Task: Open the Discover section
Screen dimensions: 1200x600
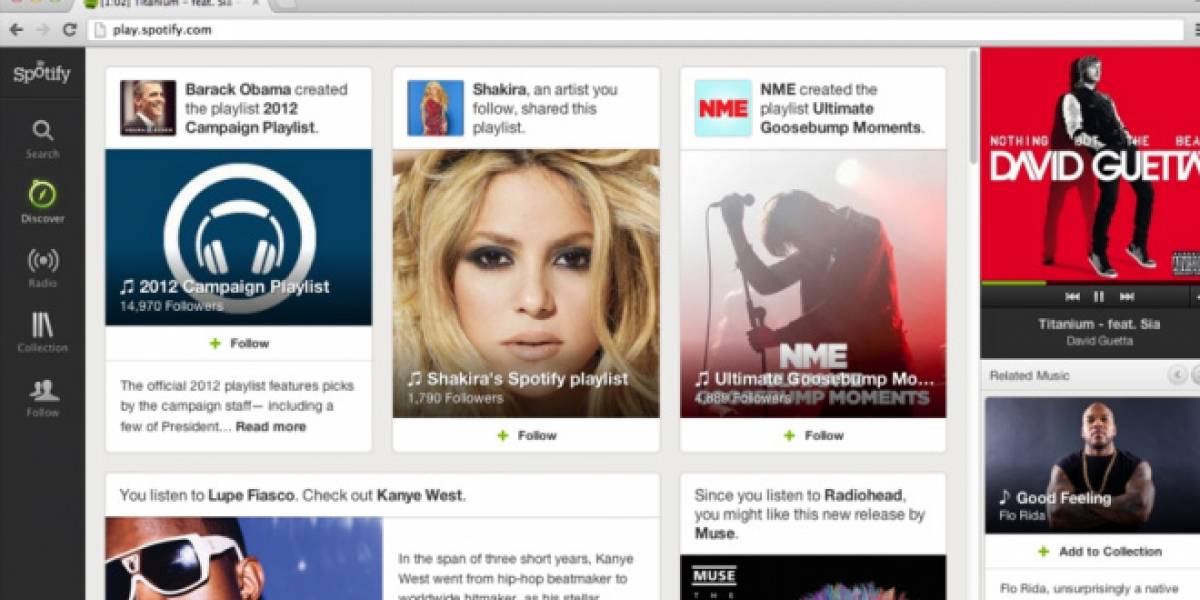Action: 42,202
